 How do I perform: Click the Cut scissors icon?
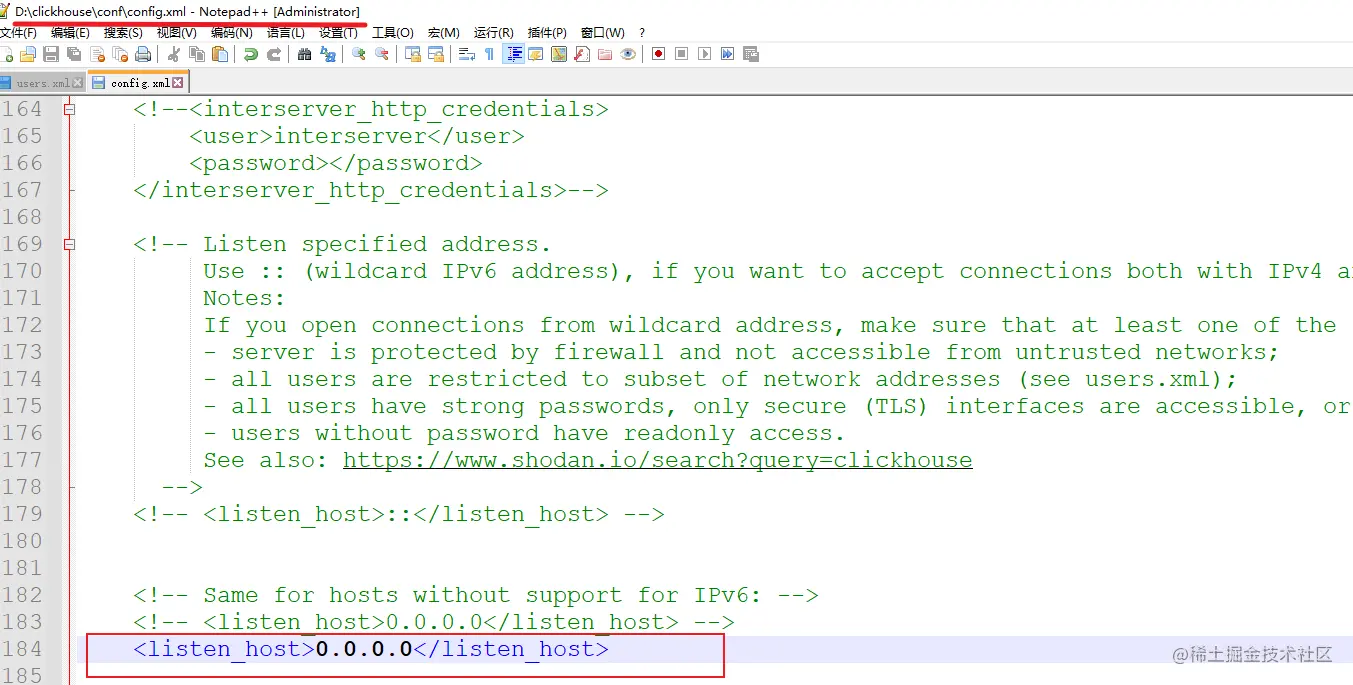(173, 54)
